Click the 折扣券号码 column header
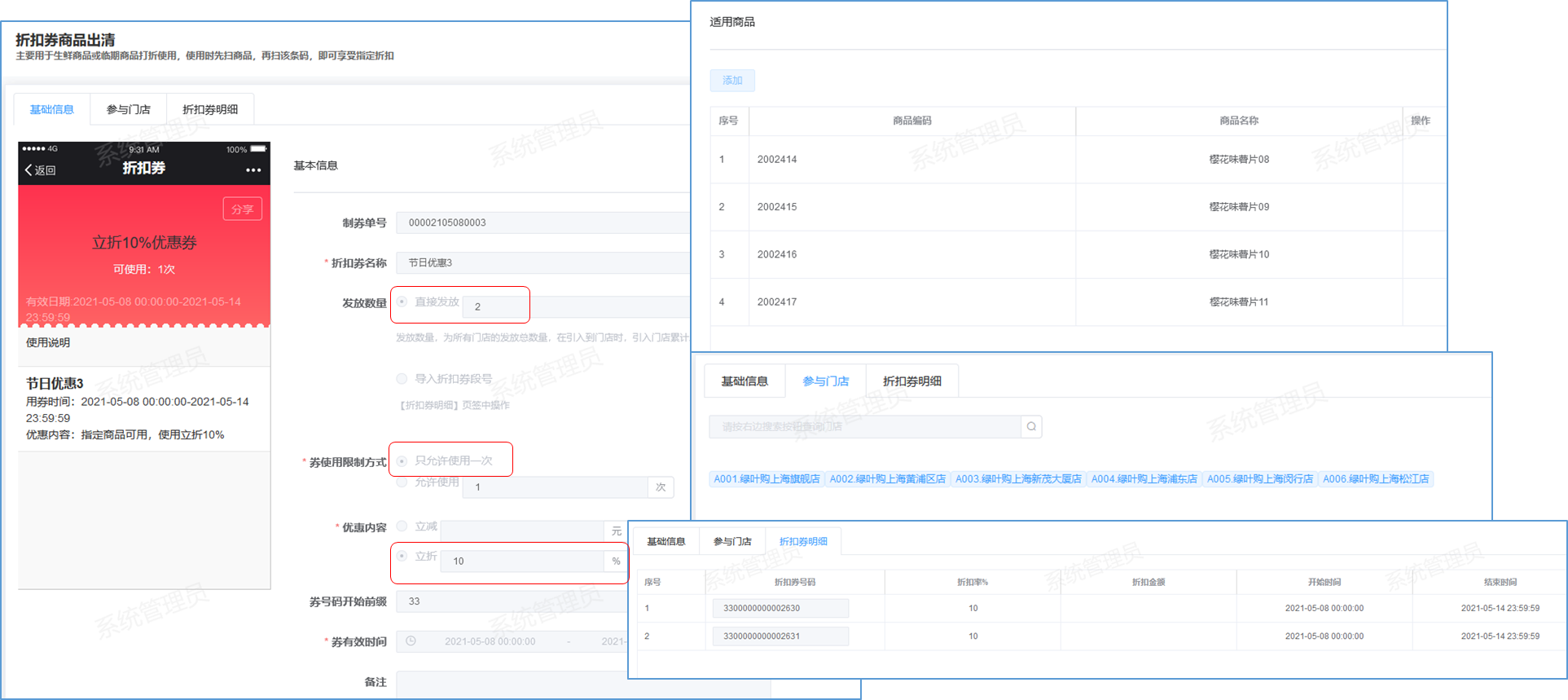This screenshot has width=1568, height=700. pos(795,582)
